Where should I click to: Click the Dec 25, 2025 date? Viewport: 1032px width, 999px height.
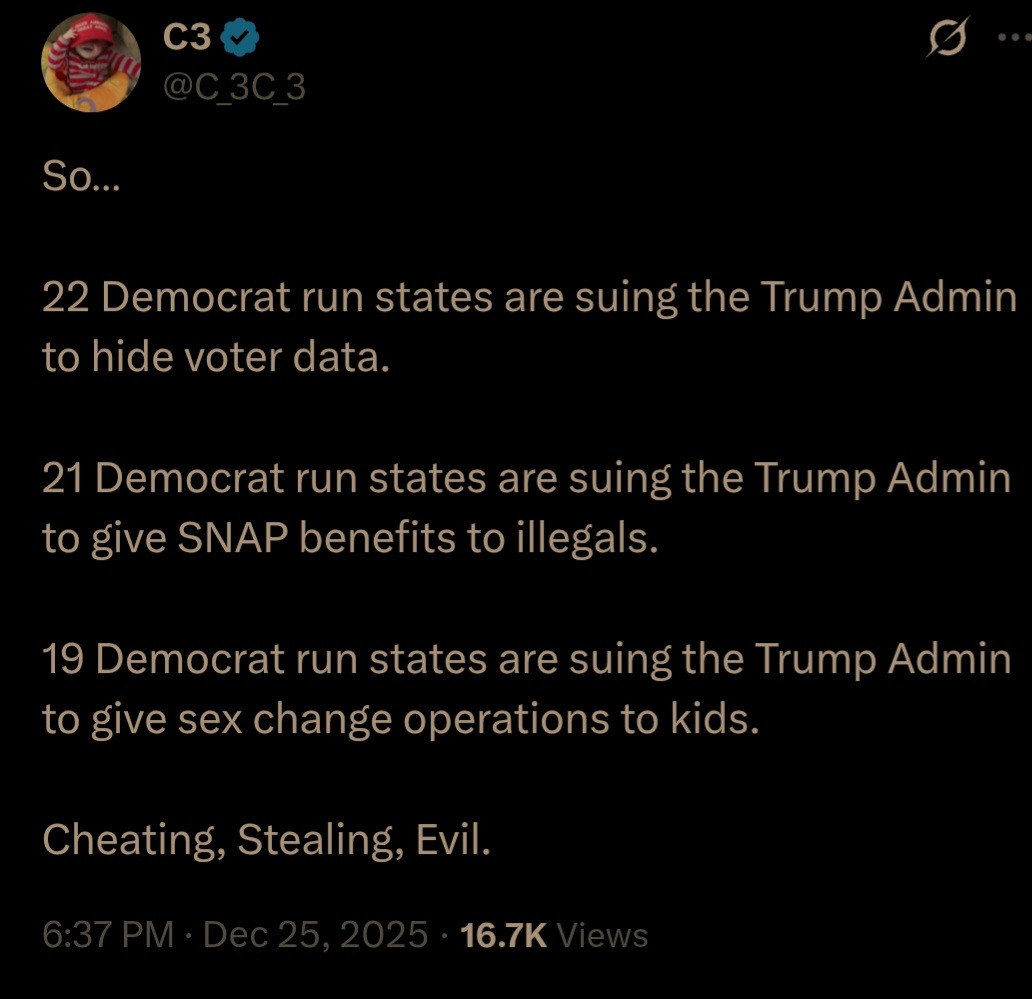pos(316,935)
